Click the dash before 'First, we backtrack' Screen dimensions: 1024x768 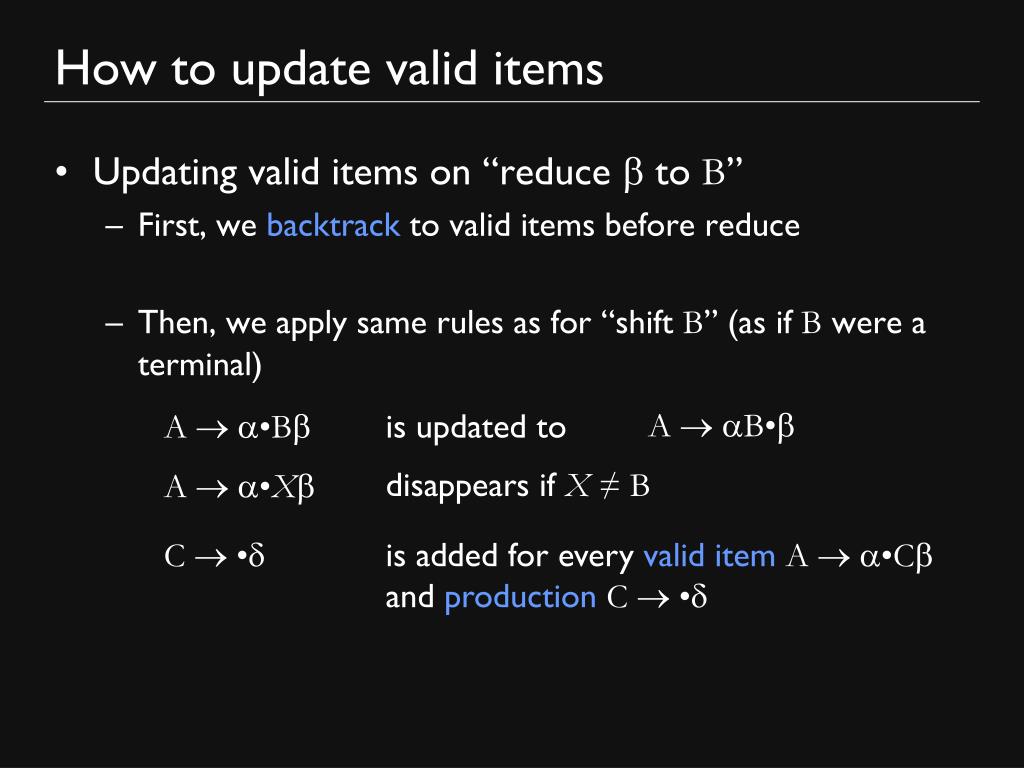point(114,227)
